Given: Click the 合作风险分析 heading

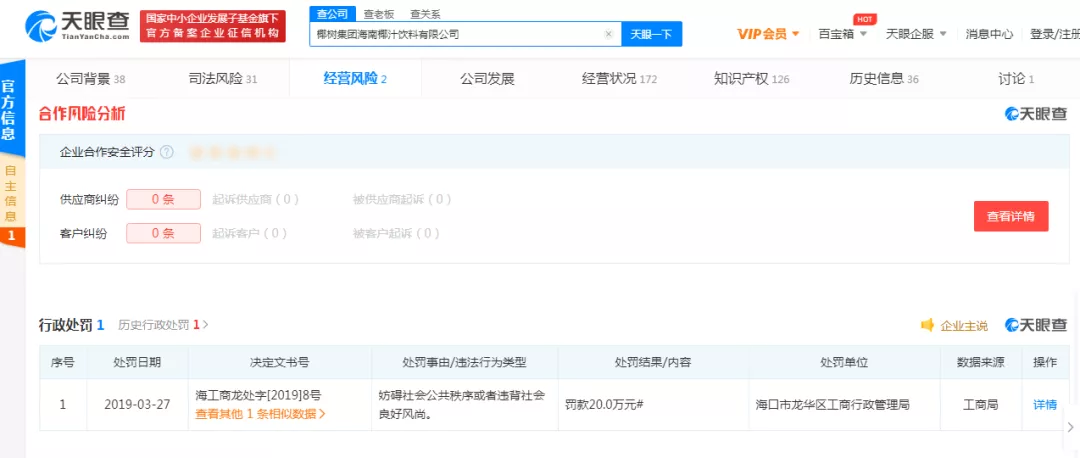Looking at the screenshot, I should (x=82, y=115).
